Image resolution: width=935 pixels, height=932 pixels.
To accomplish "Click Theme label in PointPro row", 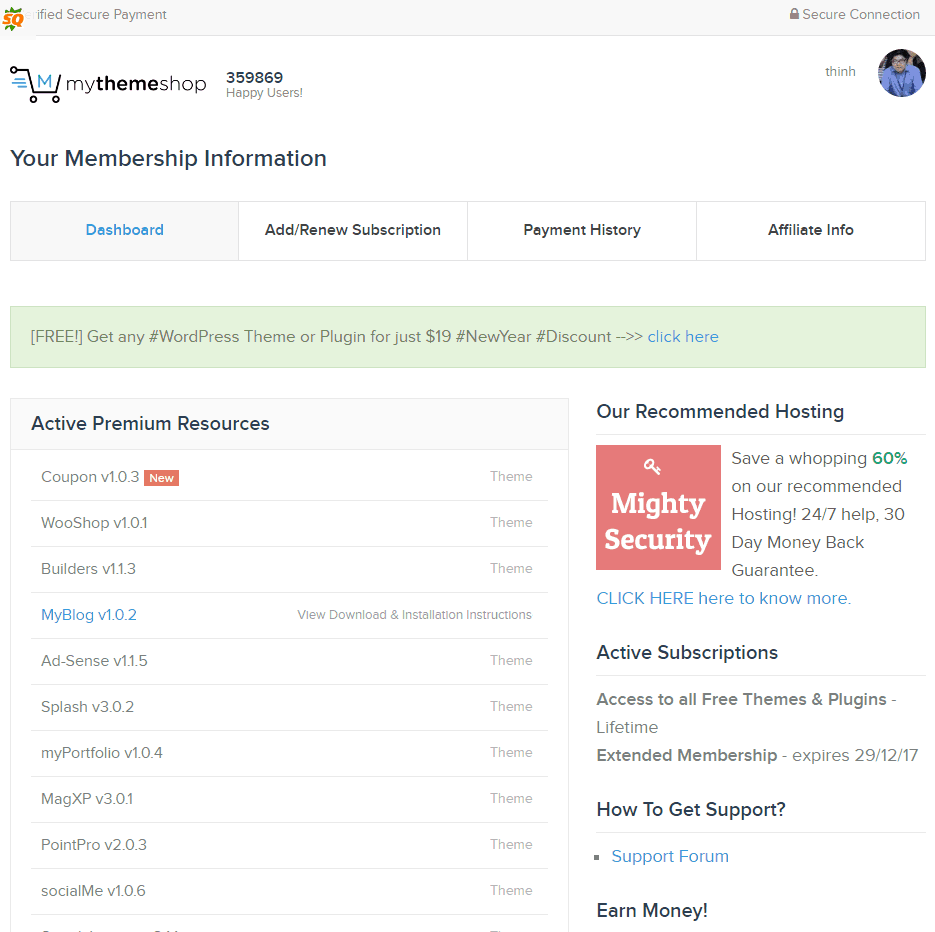I will click(511, 844).
